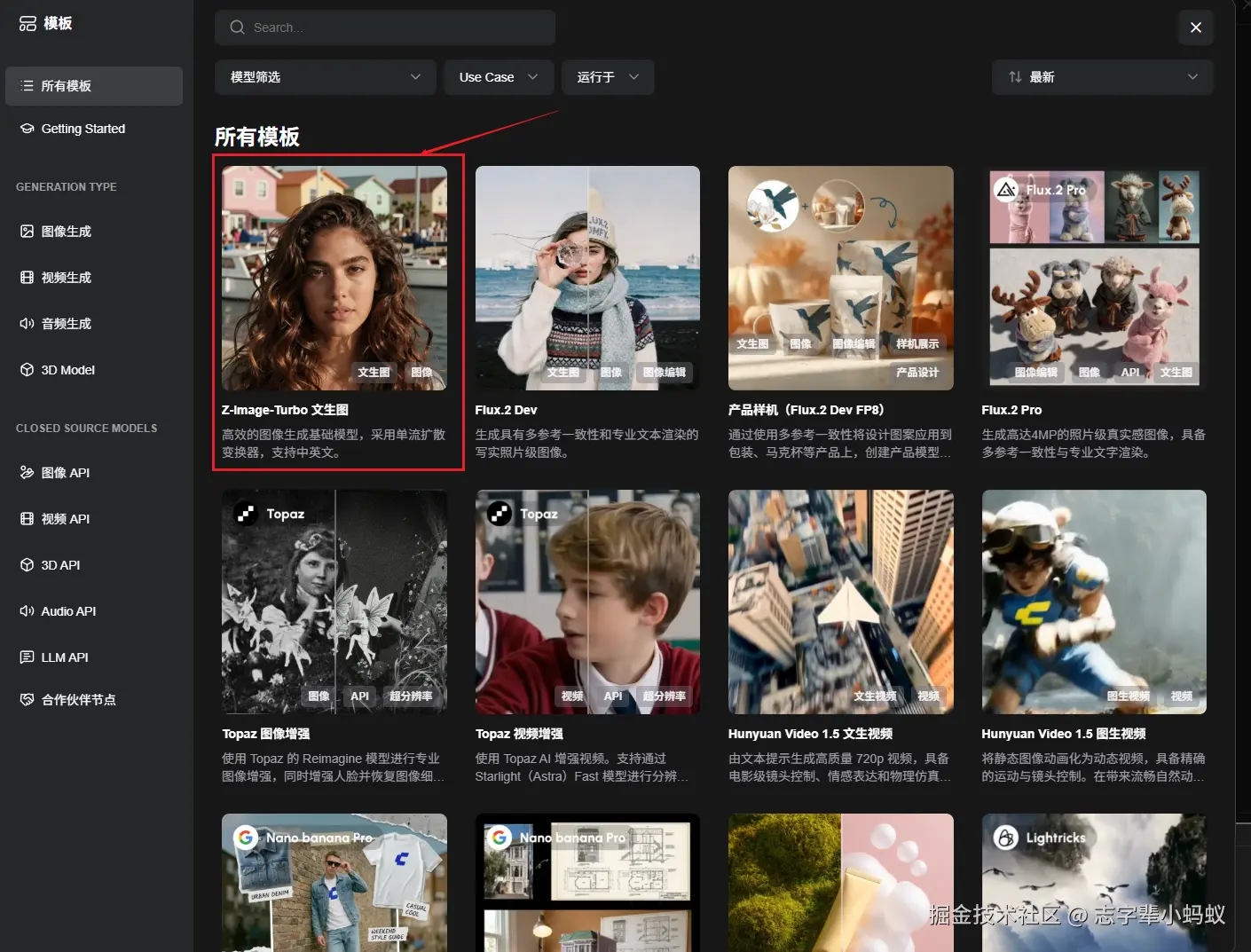Screen dimensions: 1251x952
Task: Open the 模型筛选 dropdown
Action: 326,77
